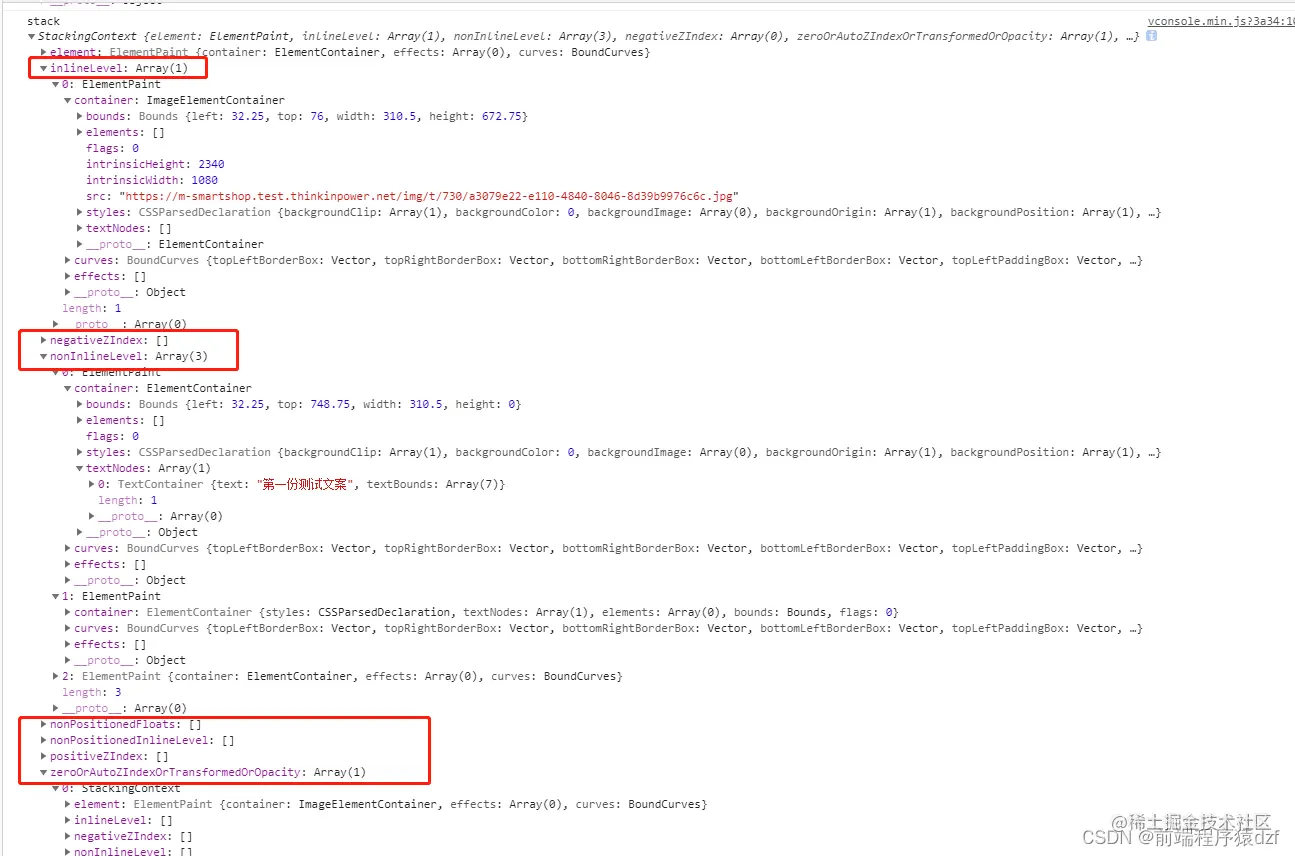Viewport: 1295px width, 856px height.
Task: Expand the 2: ElementPaint item
Action: [55, 676]
